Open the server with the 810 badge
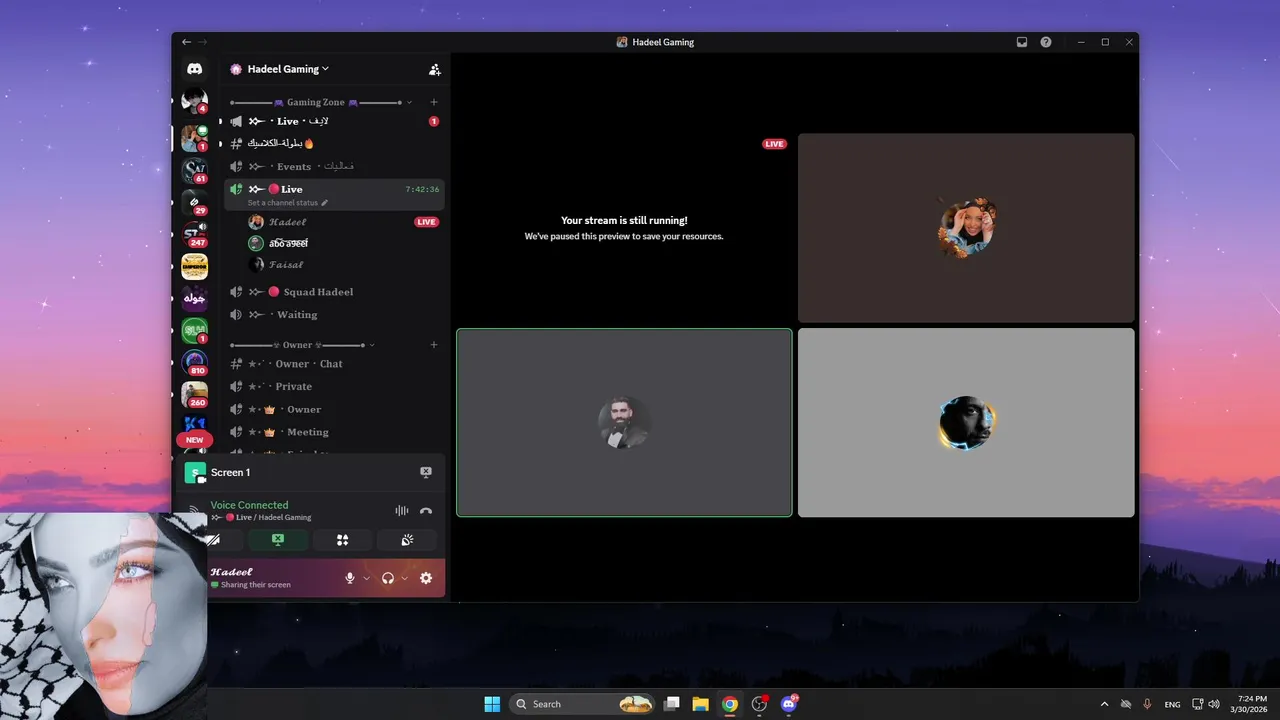Viewport: 1280px width, 720px height. (x=194, y=362)
